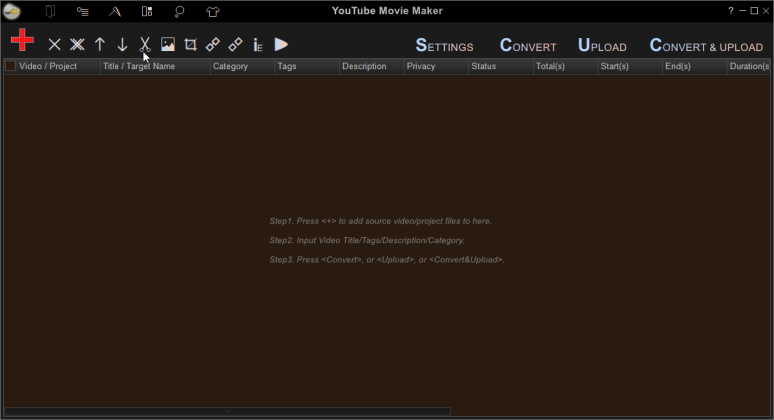Screen dimensions: 774x420
Task: Click the red plus add-video icon
Action: pyautogui.click(x=22, y=40)
